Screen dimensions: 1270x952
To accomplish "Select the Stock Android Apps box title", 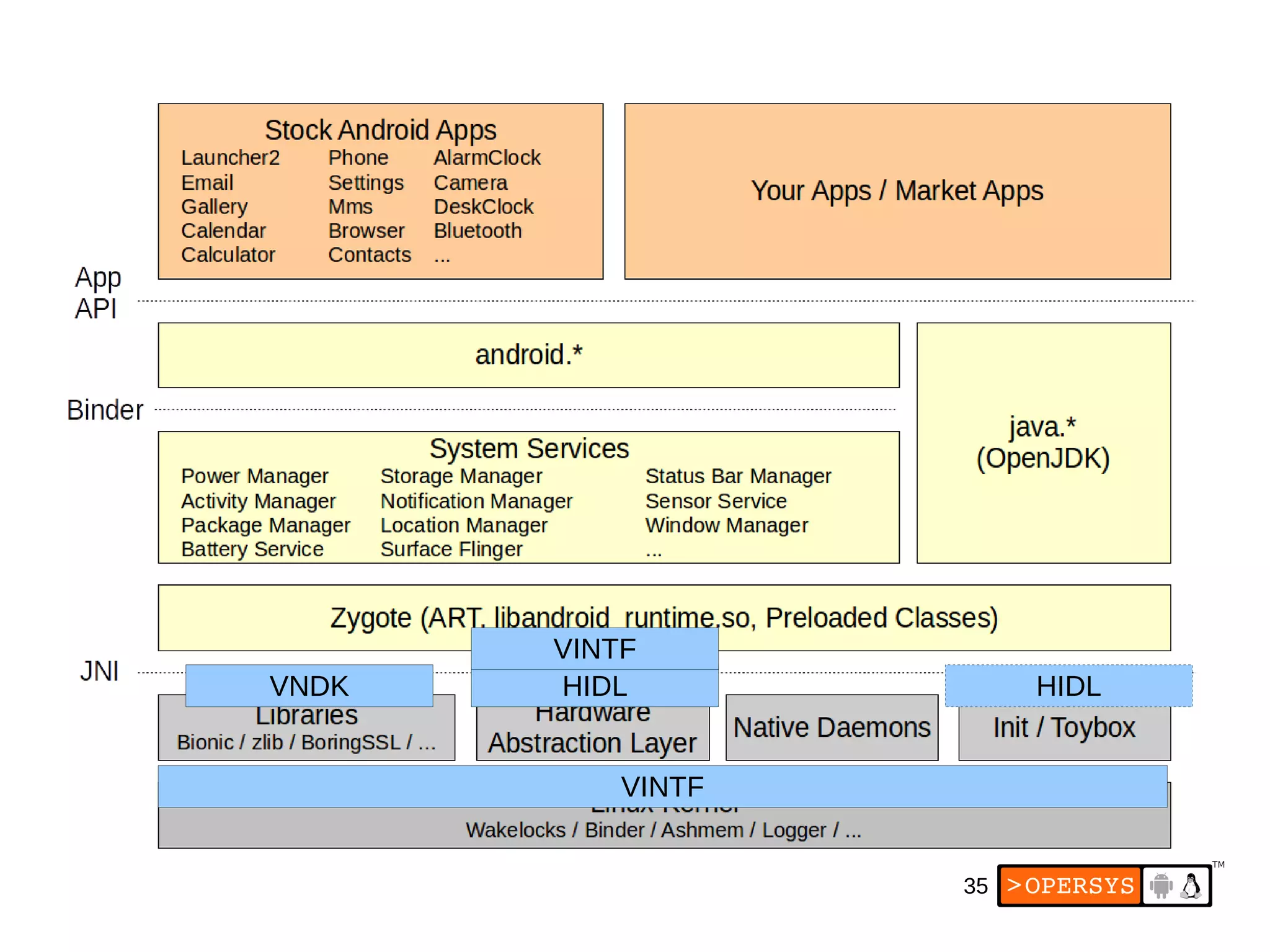I will coord(380,130).
